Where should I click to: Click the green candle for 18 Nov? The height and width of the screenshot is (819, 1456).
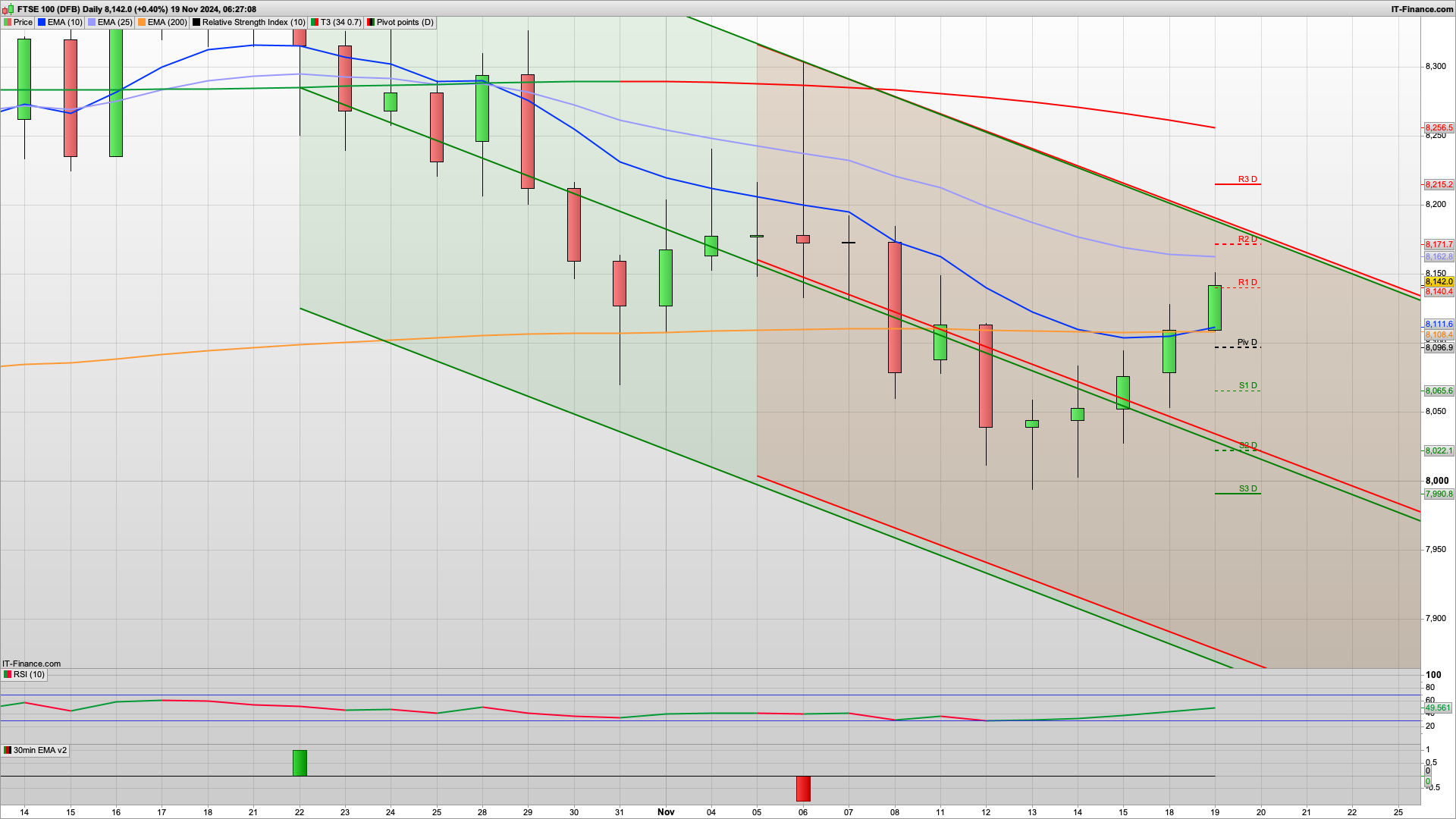tap(1169, 351)
